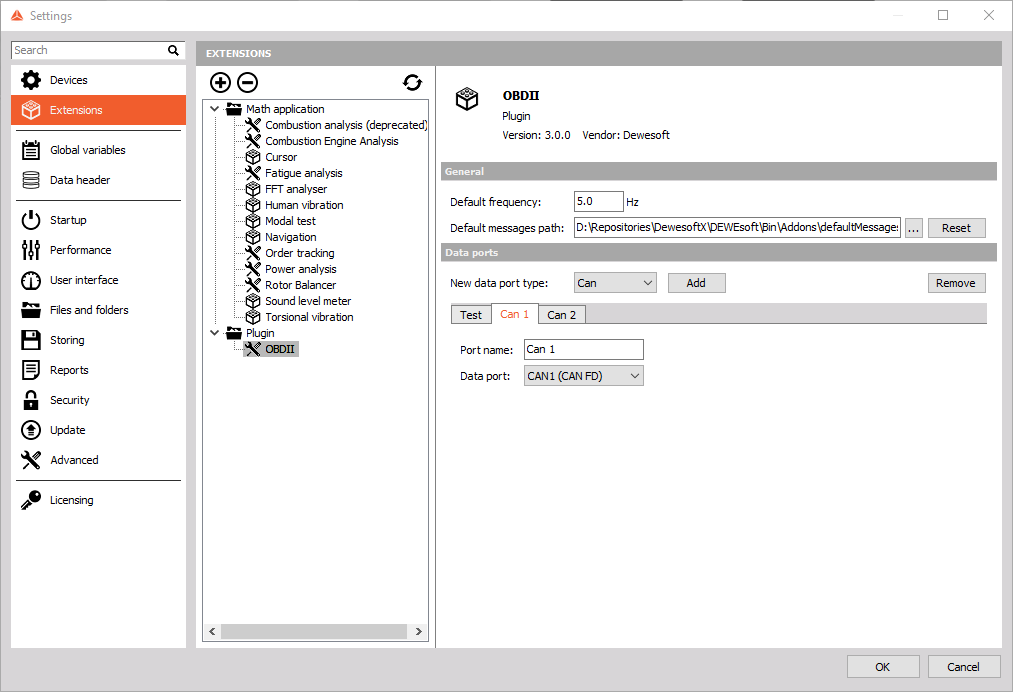The image size is (1013, 692).
Task: Click the Cursor plugin cube icon
Action: click(253, 157)
